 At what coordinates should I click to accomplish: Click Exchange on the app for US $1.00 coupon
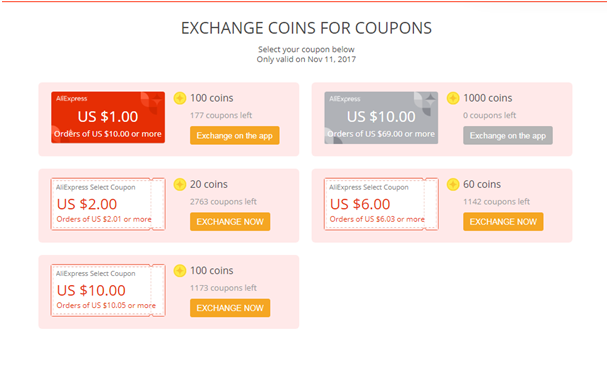click(235, 135)
